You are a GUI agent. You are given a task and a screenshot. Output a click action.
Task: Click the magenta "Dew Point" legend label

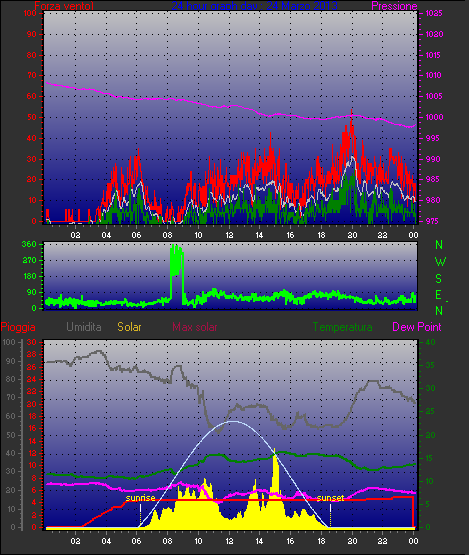pyautogui.click(x=417, y=327)
